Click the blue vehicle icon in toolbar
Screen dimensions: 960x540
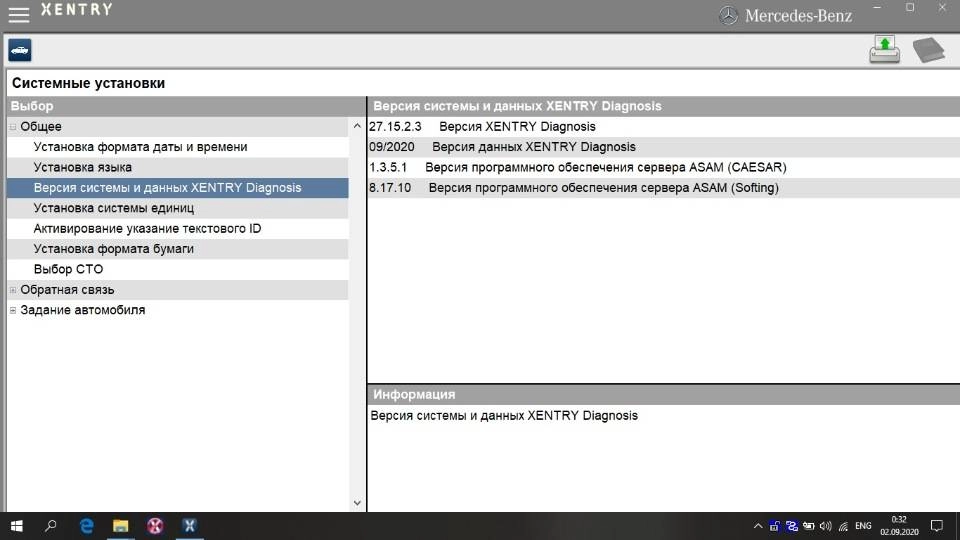coord(20,50)
